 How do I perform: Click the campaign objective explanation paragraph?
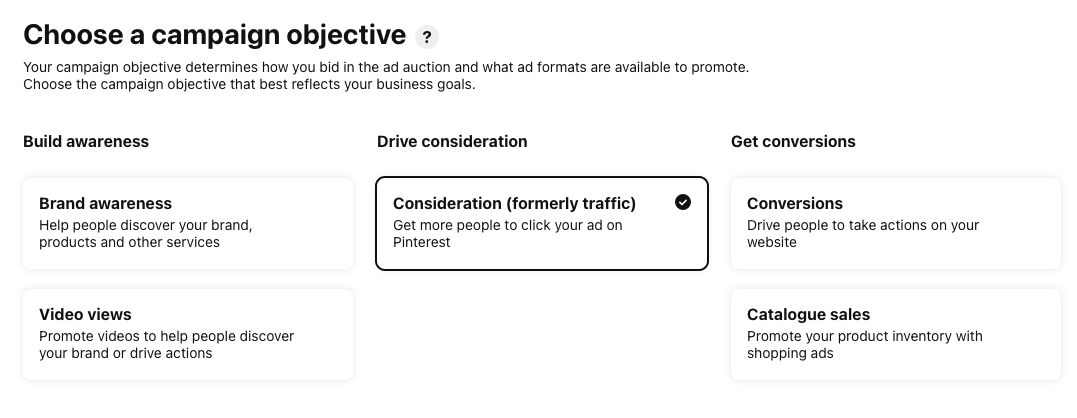click(x=386, y=76)
